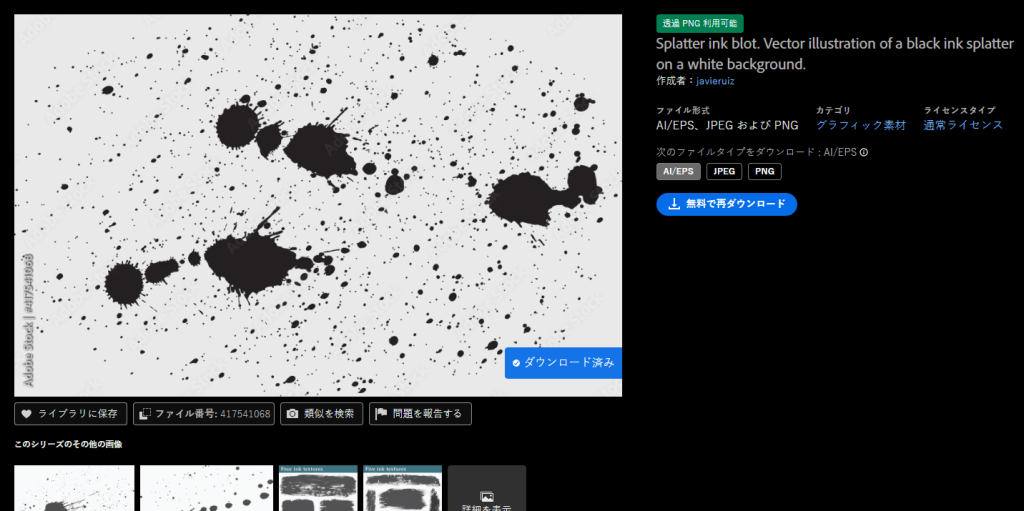Open the first ink splatter series thumbnail

pos(74,488)
